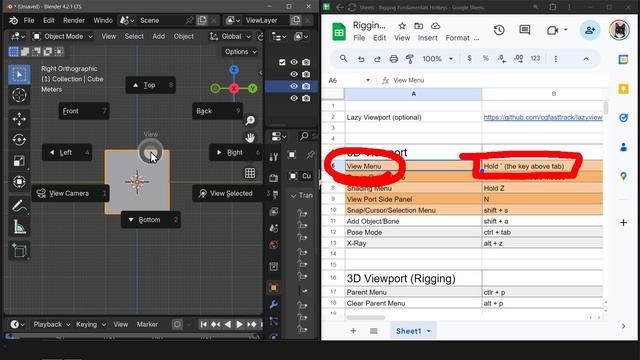Click the Y axis on navigation gizmo
Screen dimensions: 640x360
coord(253,88)
